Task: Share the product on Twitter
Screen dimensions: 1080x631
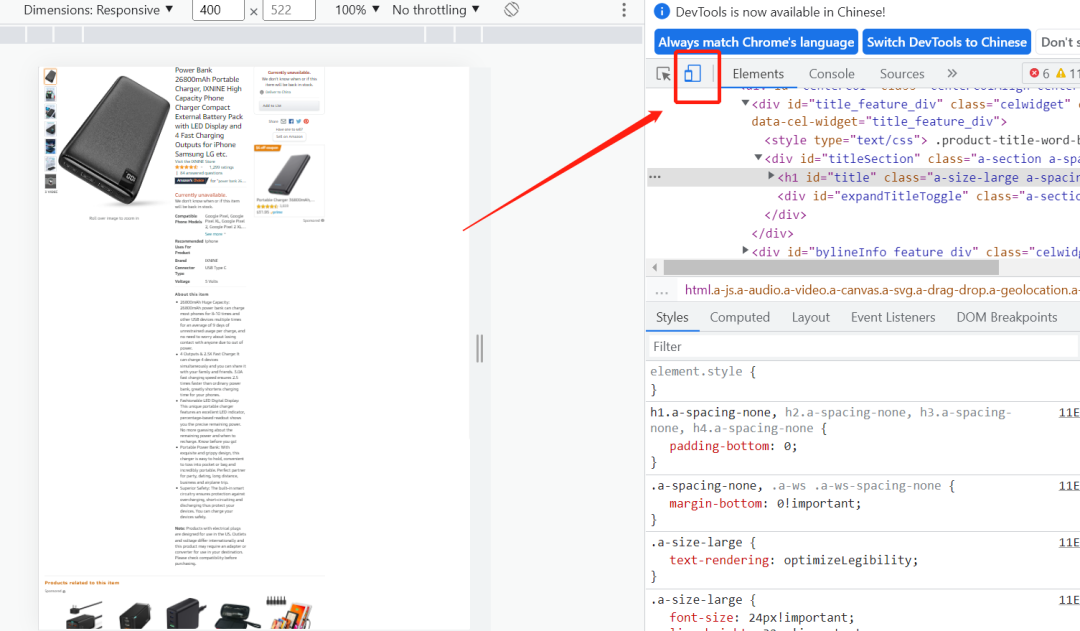Action: pos(298,121)
